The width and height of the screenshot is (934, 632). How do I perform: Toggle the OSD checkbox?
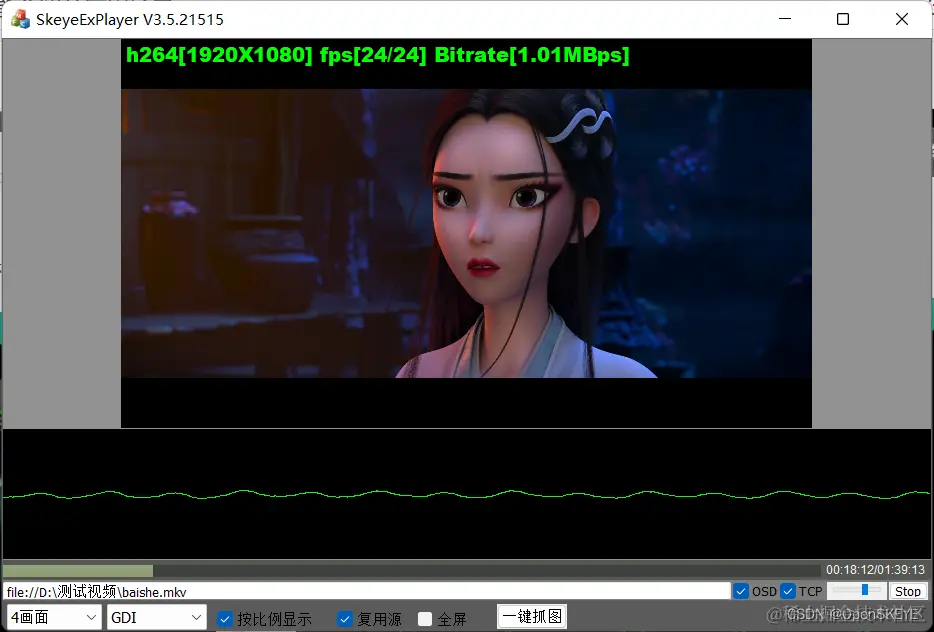[741, 591]
